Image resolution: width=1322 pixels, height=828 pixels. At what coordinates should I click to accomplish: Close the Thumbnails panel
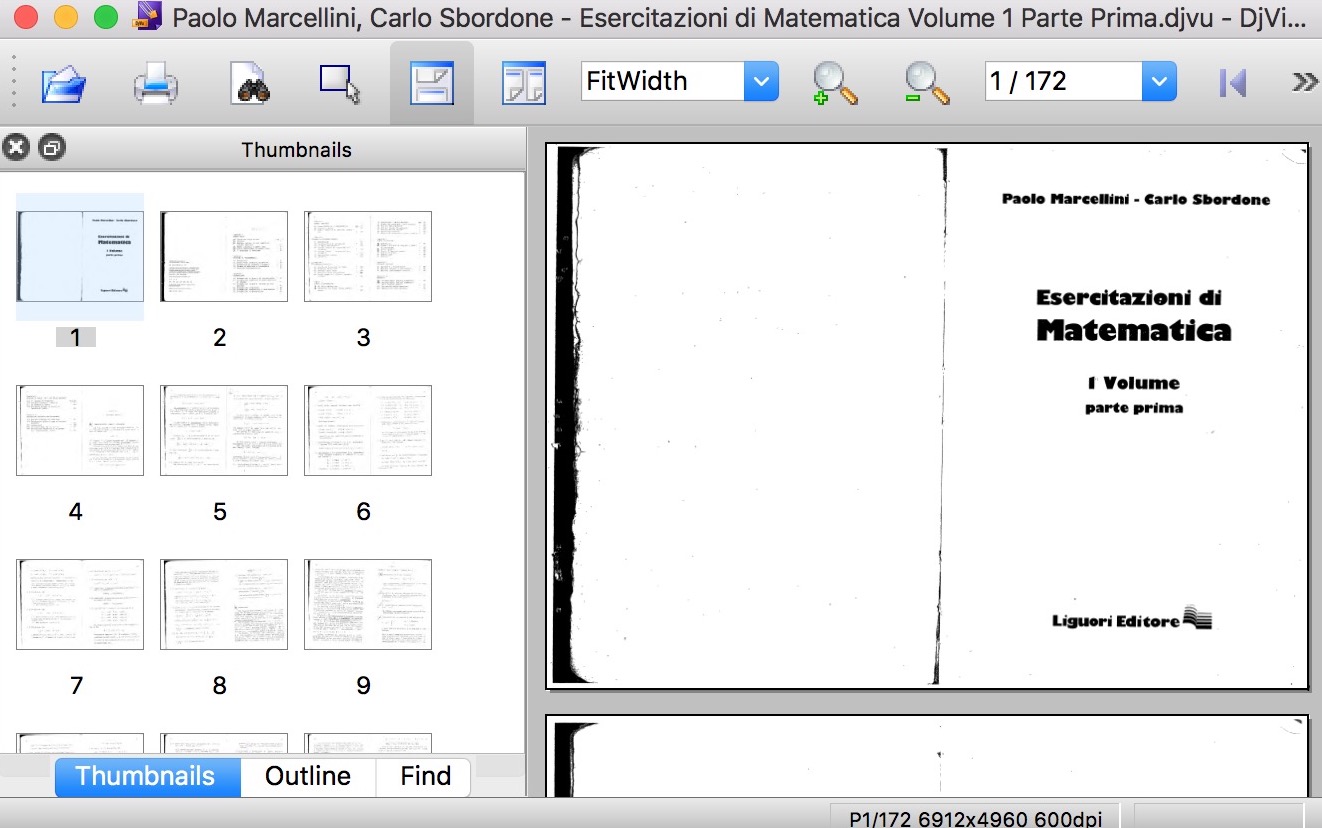click(16, 148)
